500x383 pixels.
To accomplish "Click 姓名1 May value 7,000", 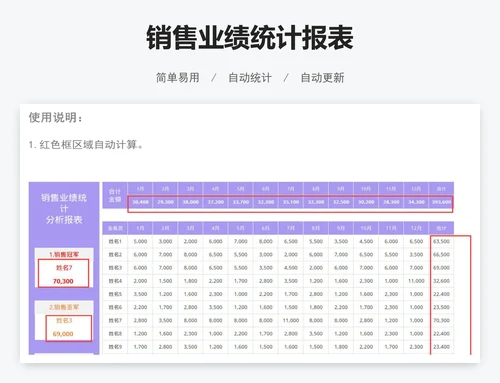I will pos(241,241).
